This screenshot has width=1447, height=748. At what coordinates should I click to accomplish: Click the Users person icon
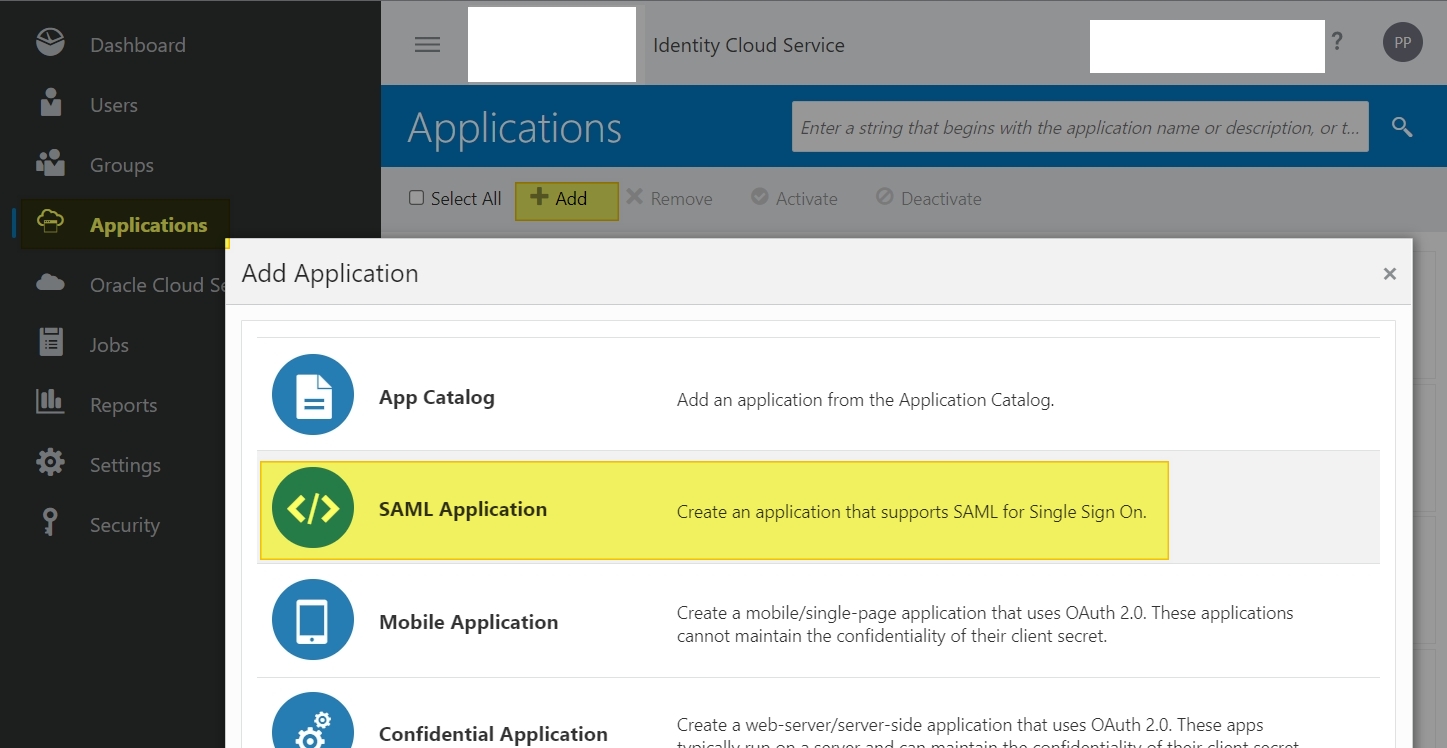pyautogui.click(x=50, y=103)
